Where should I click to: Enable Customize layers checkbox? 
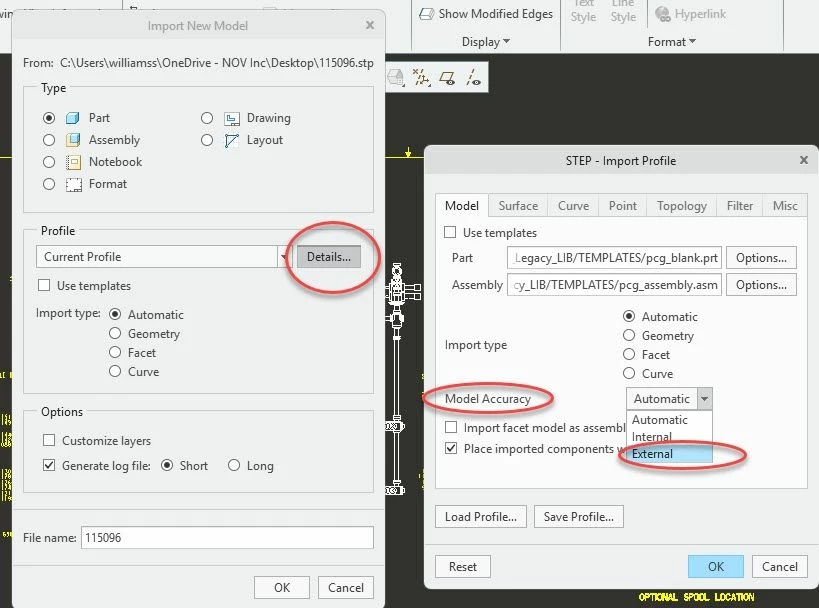coord(49,440)
